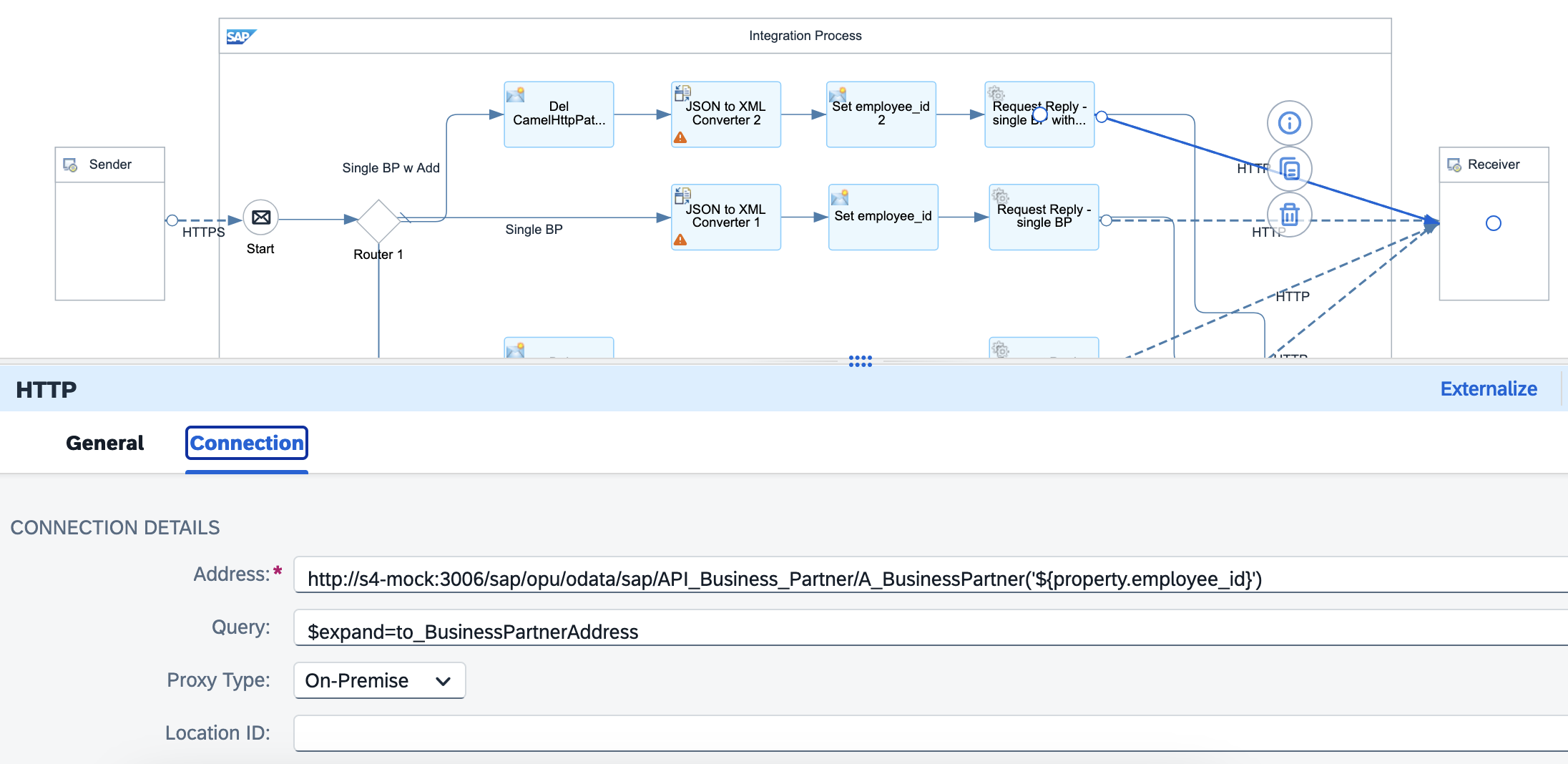Click warning icon on JSON to XML Converter 2
This screenshot has width=1568, height=764.
coord(680,137)
